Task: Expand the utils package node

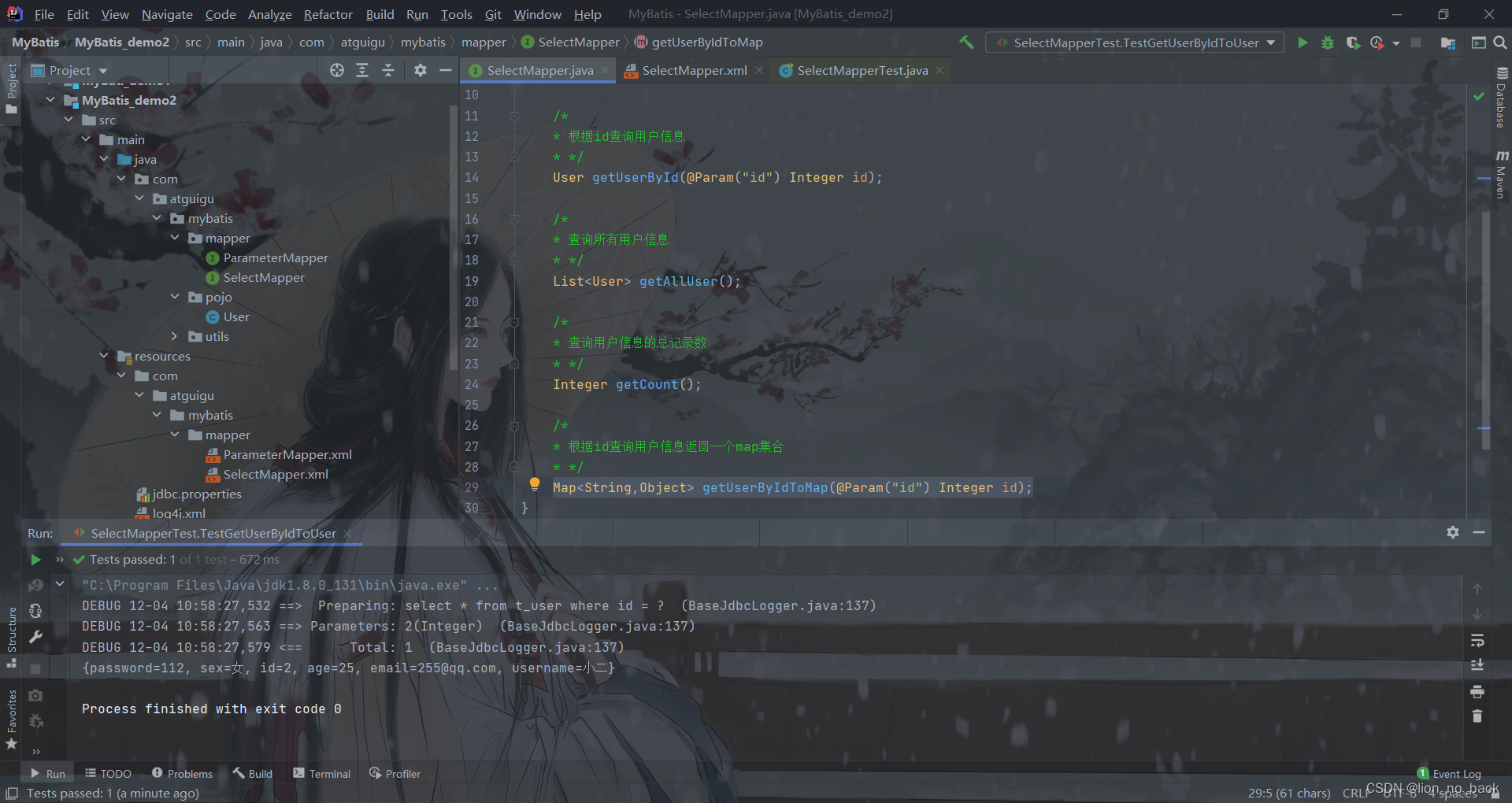Action: point(175,336)
